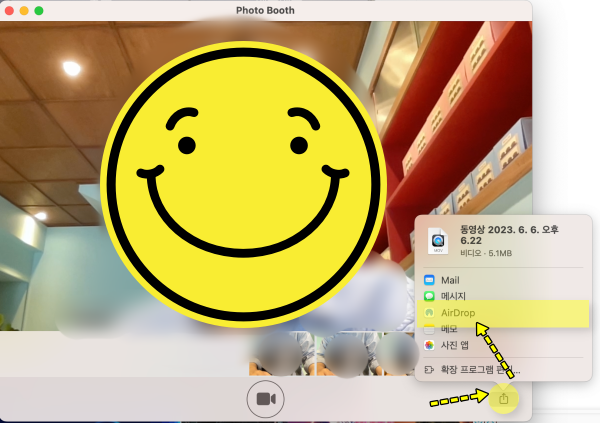600x423 pixels.
Task: Choose Mail in the share menu
Action: [503, 280]
